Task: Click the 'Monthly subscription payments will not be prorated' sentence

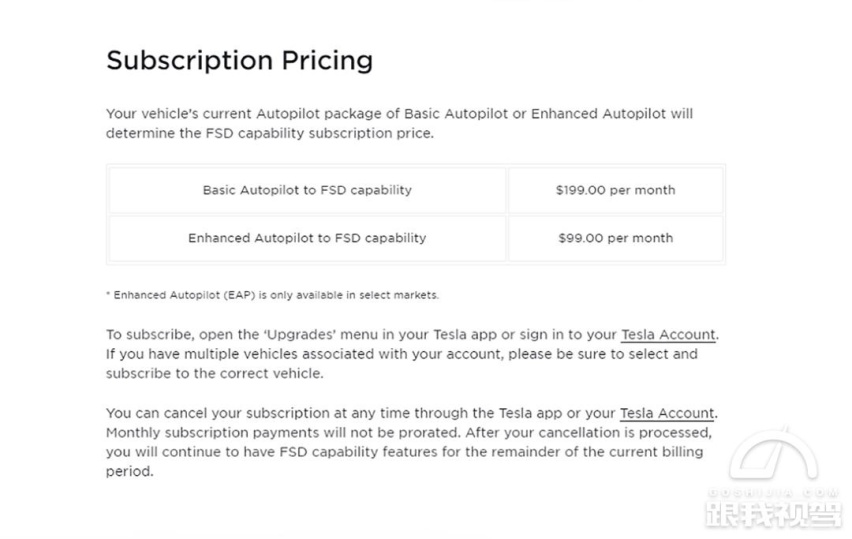Action: point(283,433)
